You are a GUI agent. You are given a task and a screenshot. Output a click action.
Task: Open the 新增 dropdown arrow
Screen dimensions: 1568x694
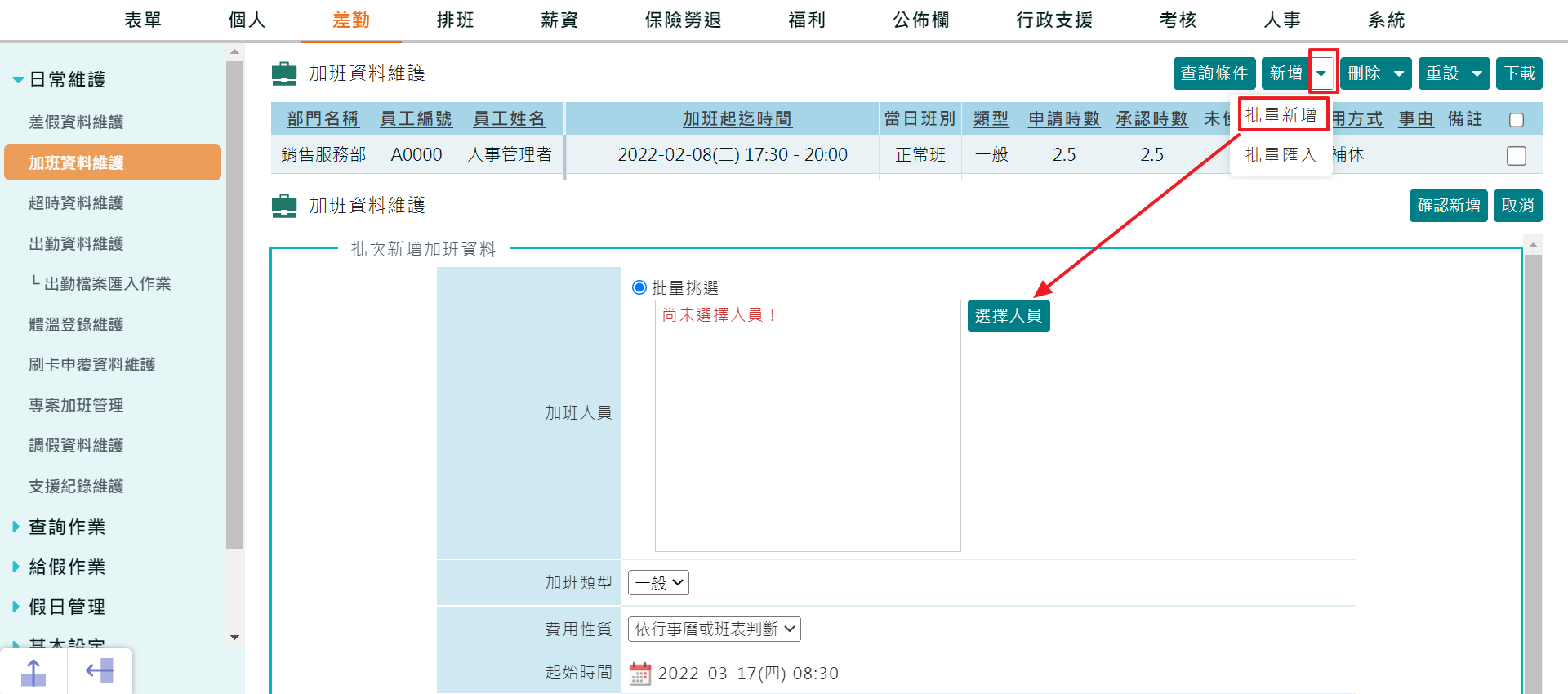(1322, 73)
